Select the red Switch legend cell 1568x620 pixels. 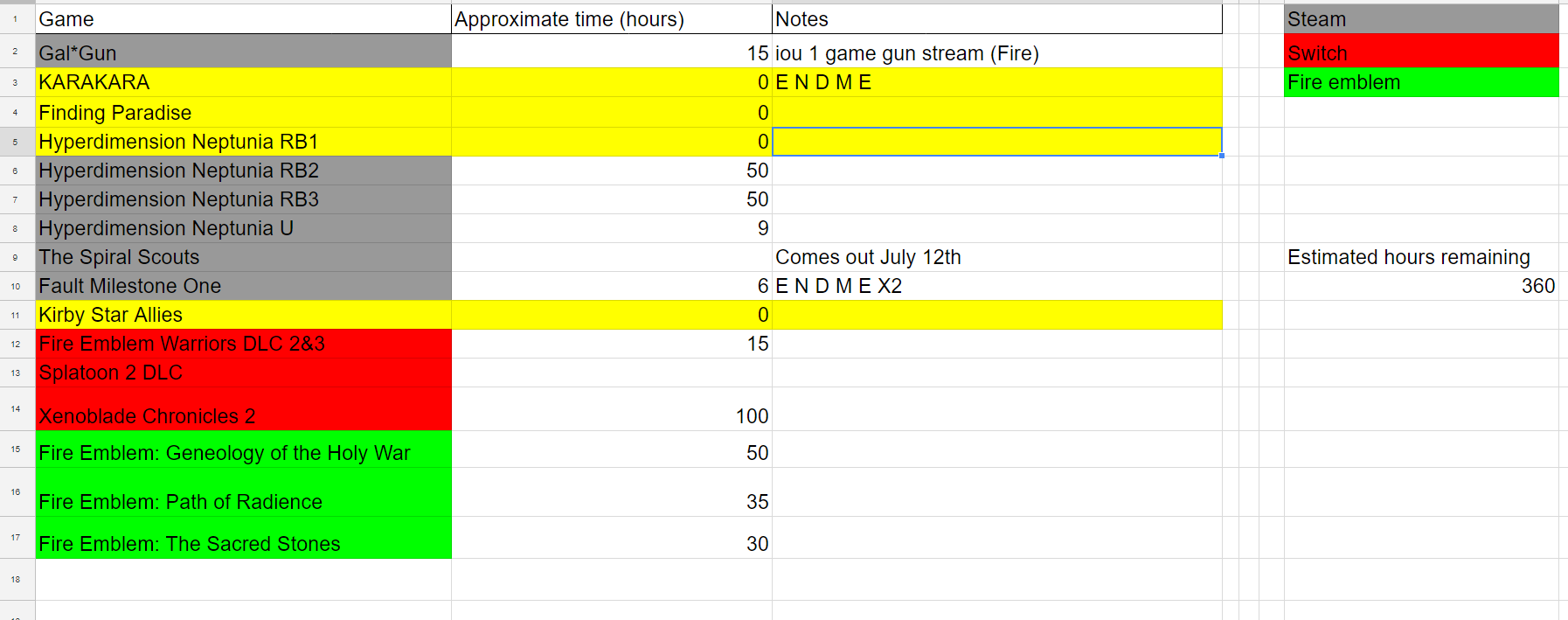(x=1421, y=52)
